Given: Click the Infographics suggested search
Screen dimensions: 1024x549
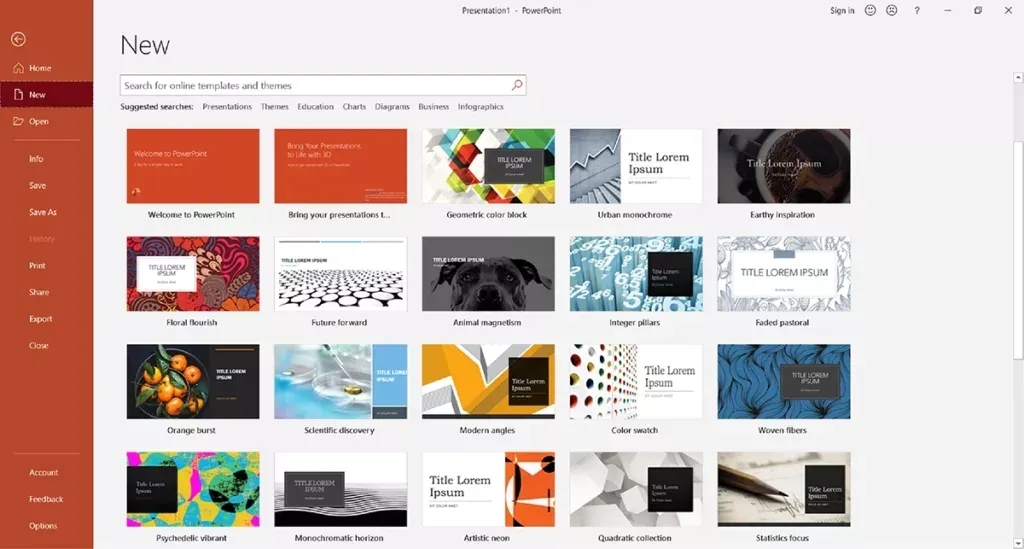Looking at the screenshot, I should pos(481,107).
